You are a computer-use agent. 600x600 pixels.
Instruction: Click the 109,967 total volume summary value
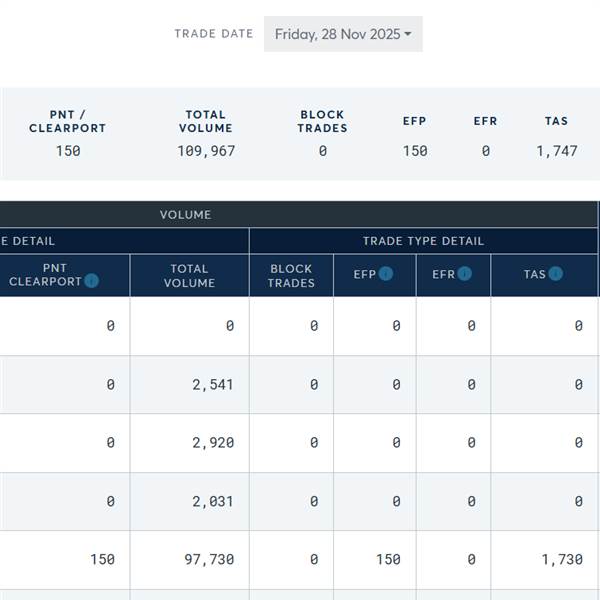(206, 151)
